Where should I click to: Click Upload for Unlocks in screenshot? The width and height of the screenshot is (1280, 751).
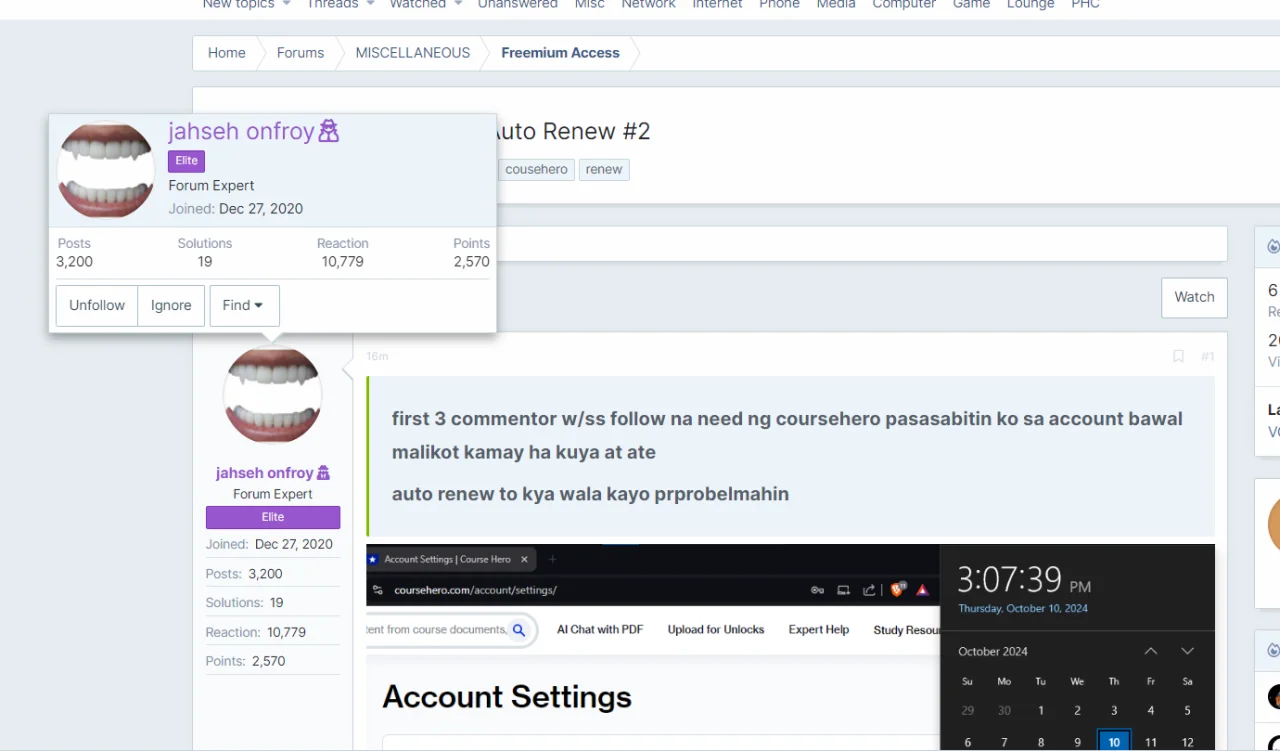click(716, 630)
